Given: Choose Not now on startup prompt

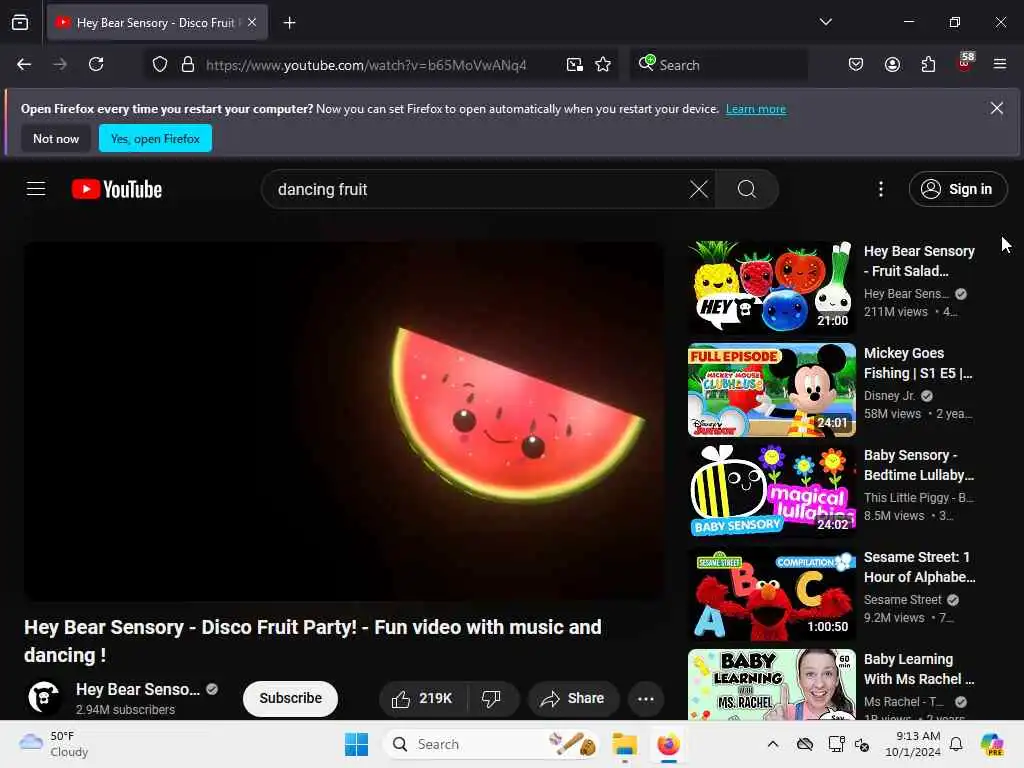Looking at the screenshot, I should tap(56, 138).
